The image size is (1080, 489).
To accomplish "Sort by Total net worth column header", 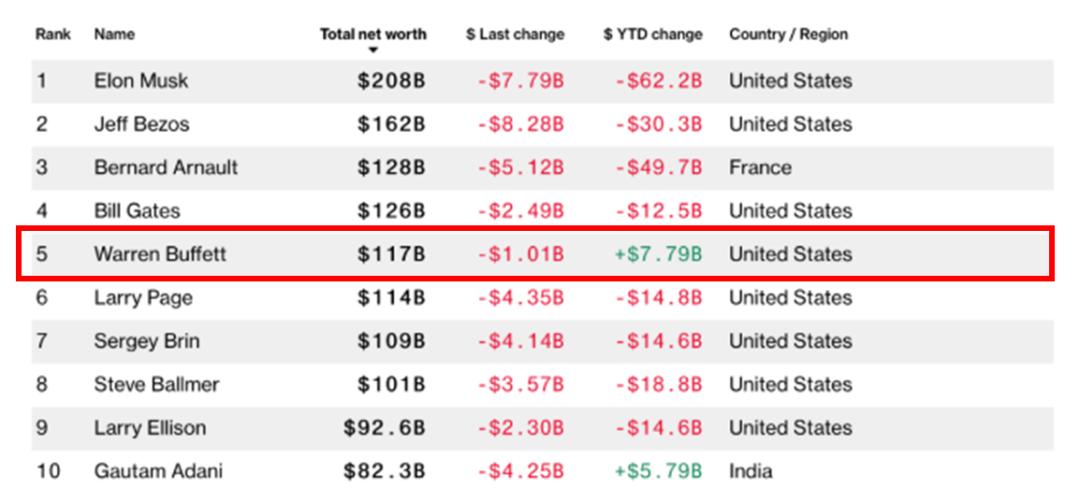I will [x=373, y=34].
